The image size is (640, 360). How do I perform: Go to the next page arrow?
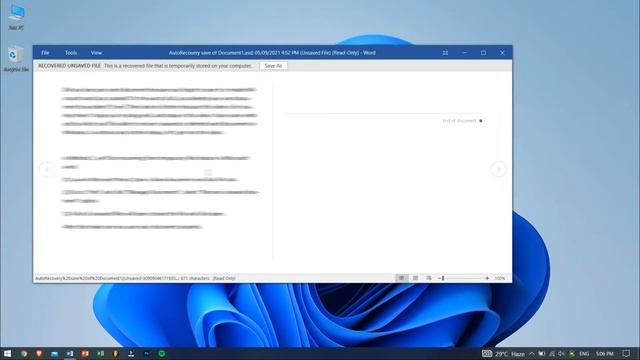pyautogui.click(x=498, y=169)
